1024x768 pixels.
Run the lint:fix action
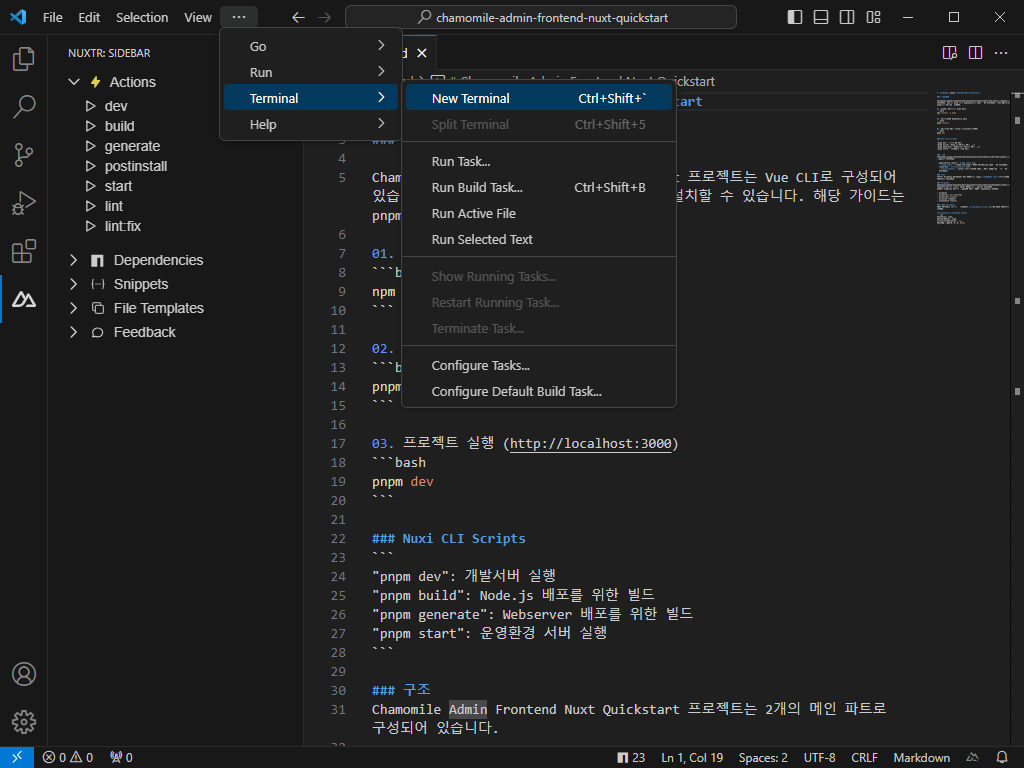(123, 227)
